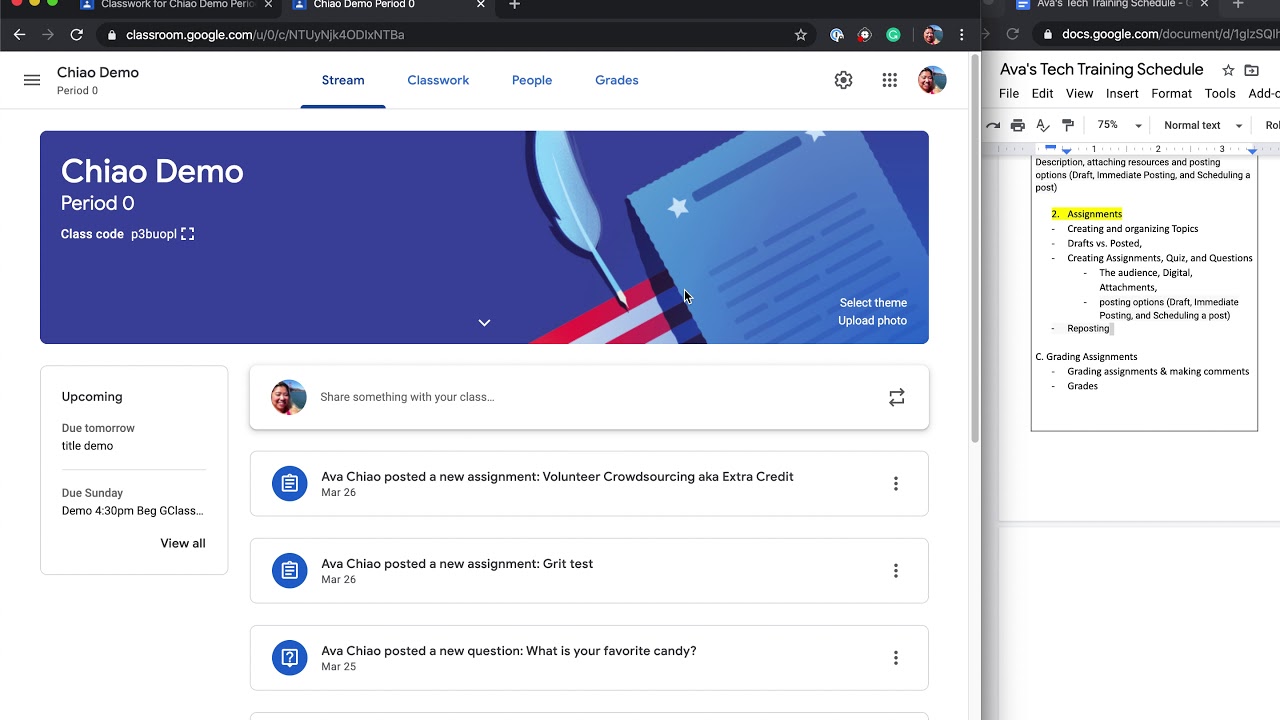Click spell check icon in Docs toolbar
Viewport: 1280px width, 720px height.
click(1043, 125)
